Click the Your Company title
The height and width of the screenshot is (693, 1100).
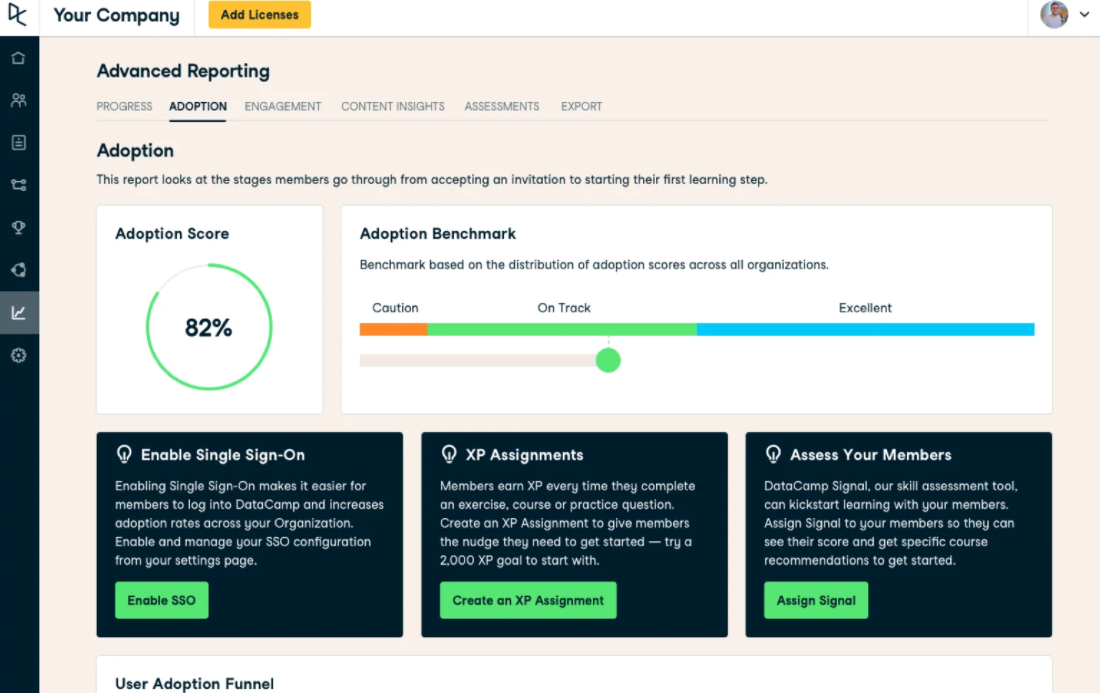pos(116,15)
